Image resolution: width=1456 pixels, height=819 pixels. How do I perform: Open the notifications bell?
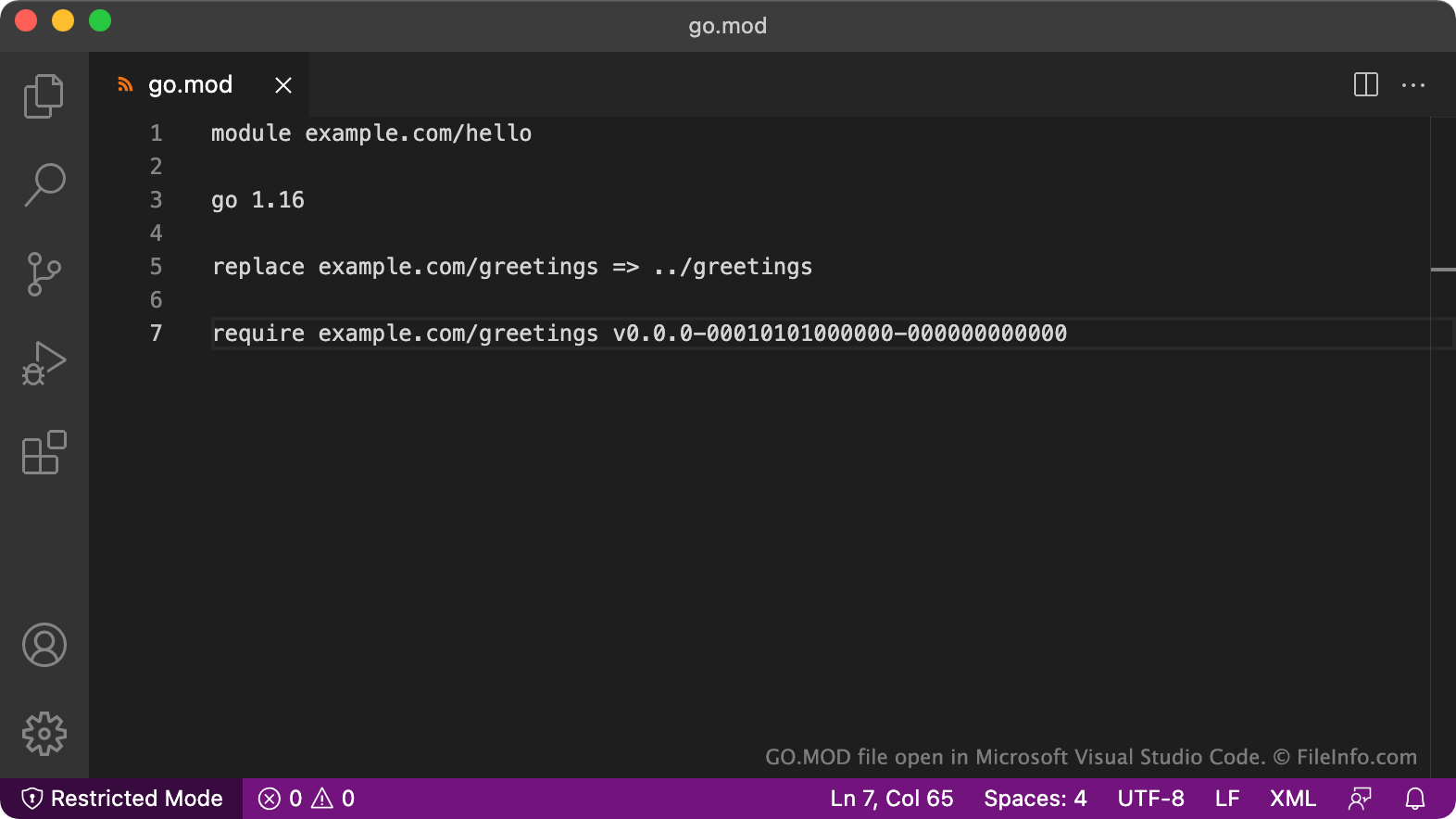click(x=1415, y=799)
